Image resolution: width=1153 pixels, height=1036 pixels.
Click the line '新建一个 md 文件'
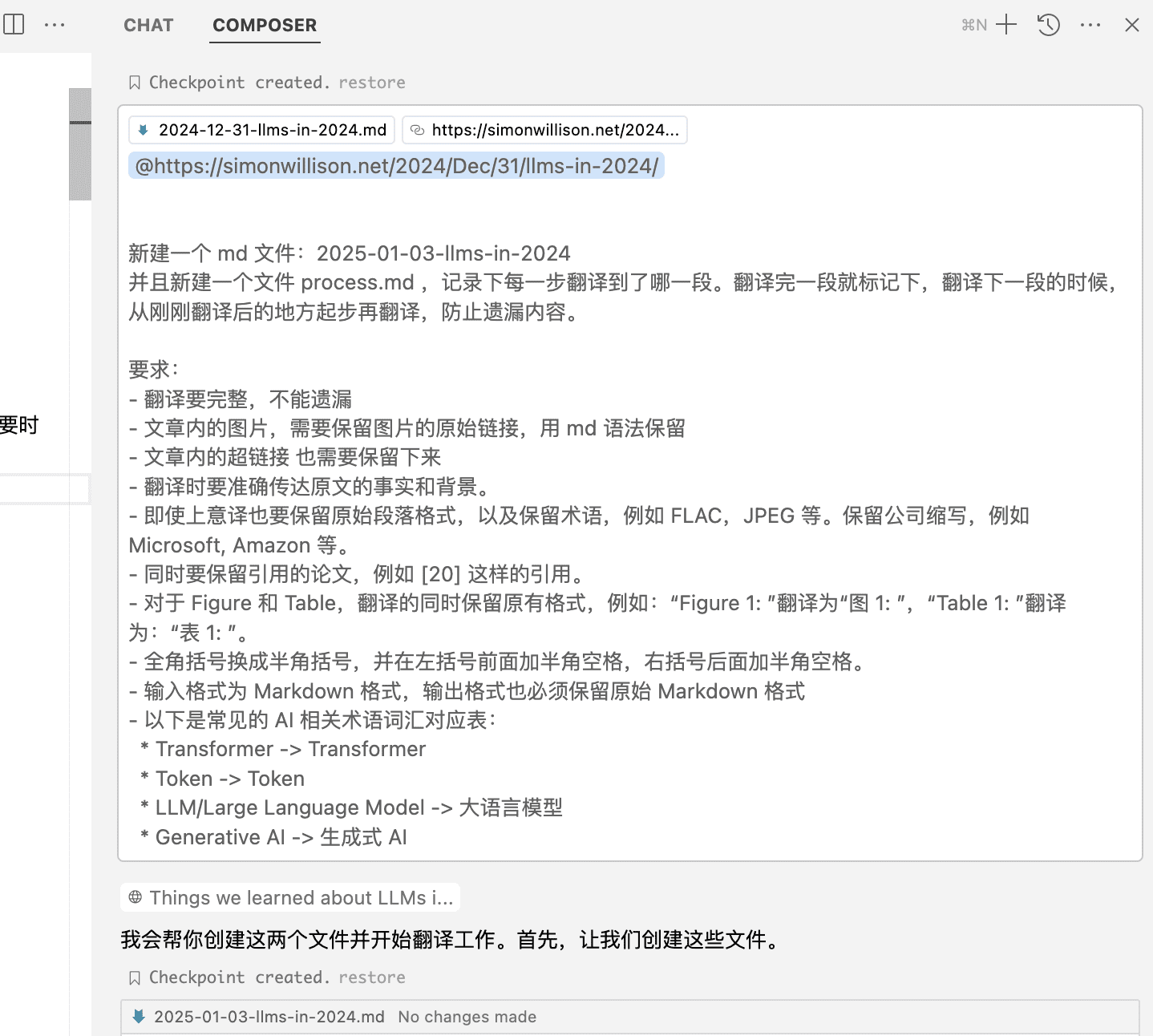[350, 253]
